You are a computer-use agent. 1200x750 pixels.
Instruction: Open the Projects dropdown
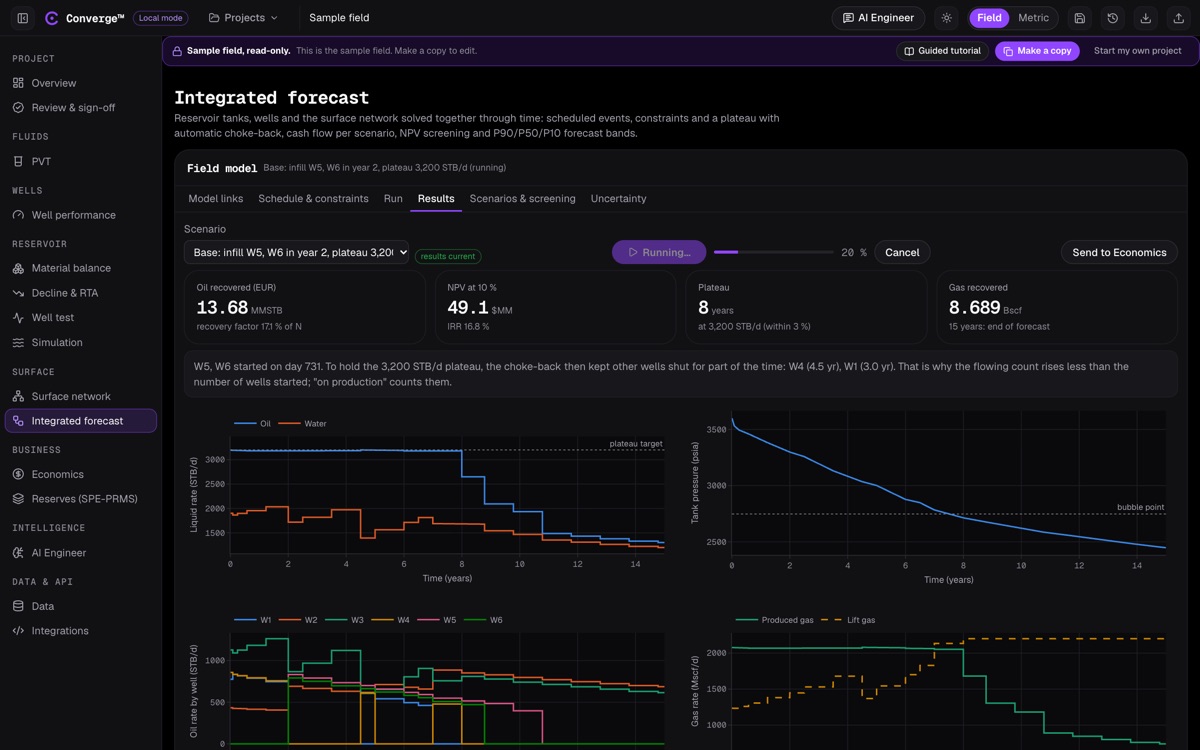(243, 18)
